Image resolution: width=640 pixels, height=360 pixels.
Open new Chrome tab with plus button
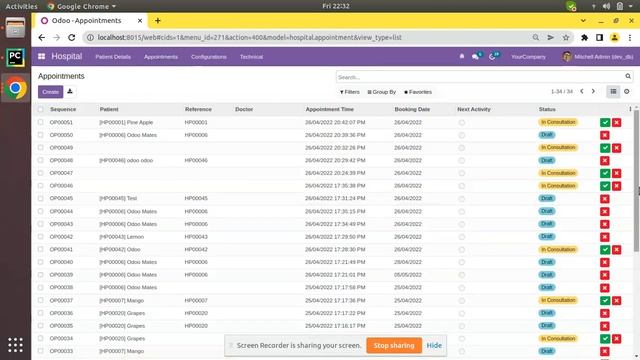point(158,20)
